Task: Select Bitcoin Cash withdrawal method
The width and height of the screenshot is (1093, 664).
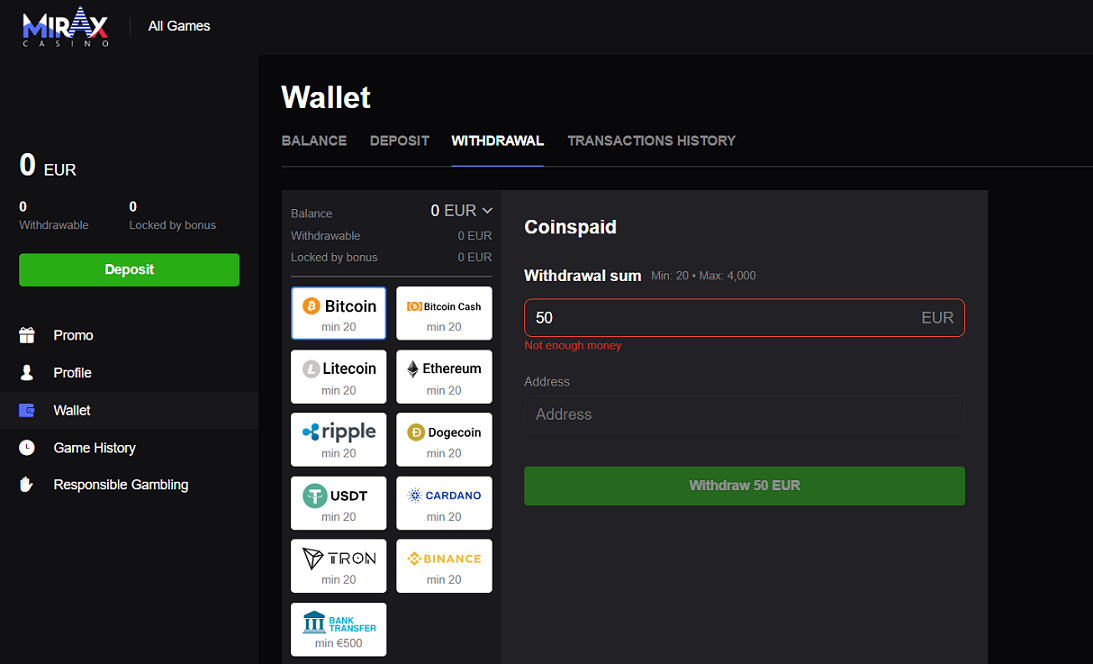Action: tap(444, 314)
